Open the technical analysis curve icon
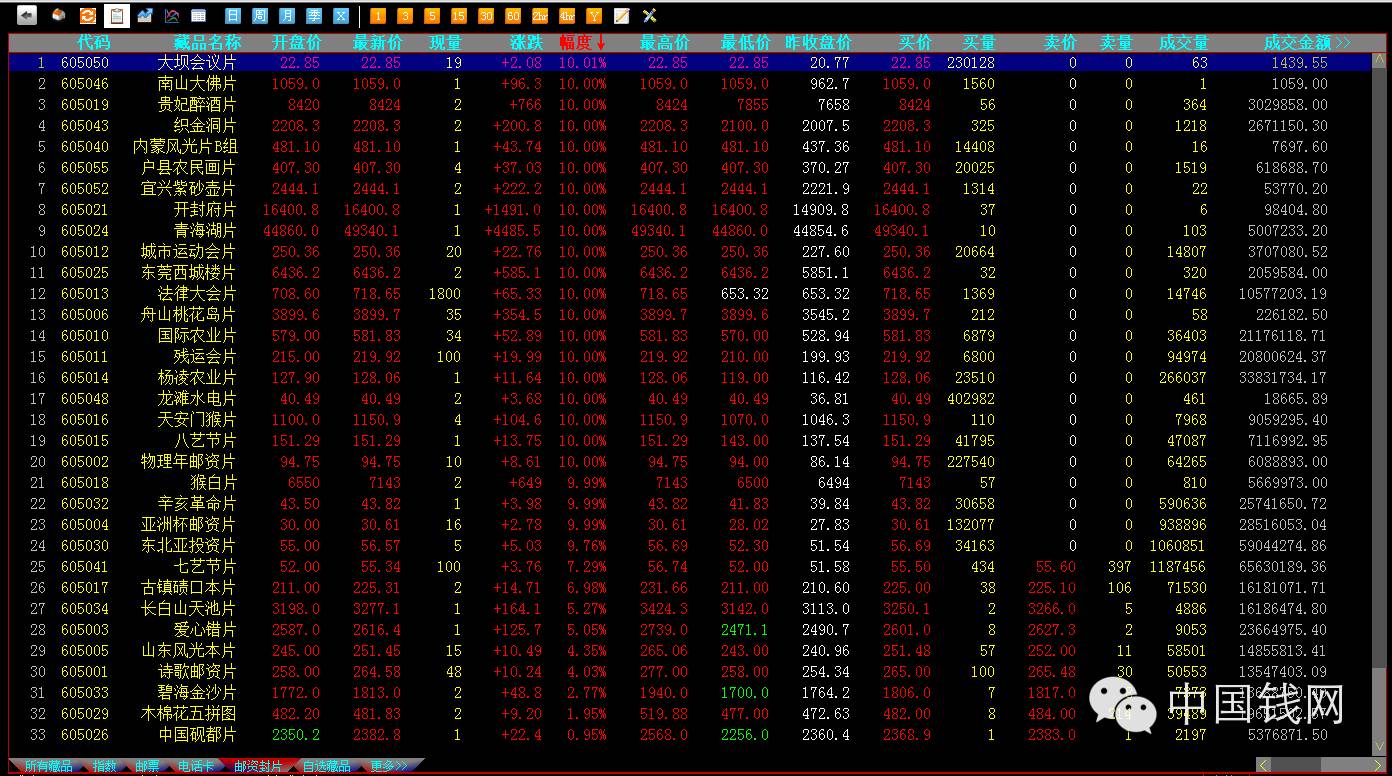 pyautogui.click(x=172, y=15)
